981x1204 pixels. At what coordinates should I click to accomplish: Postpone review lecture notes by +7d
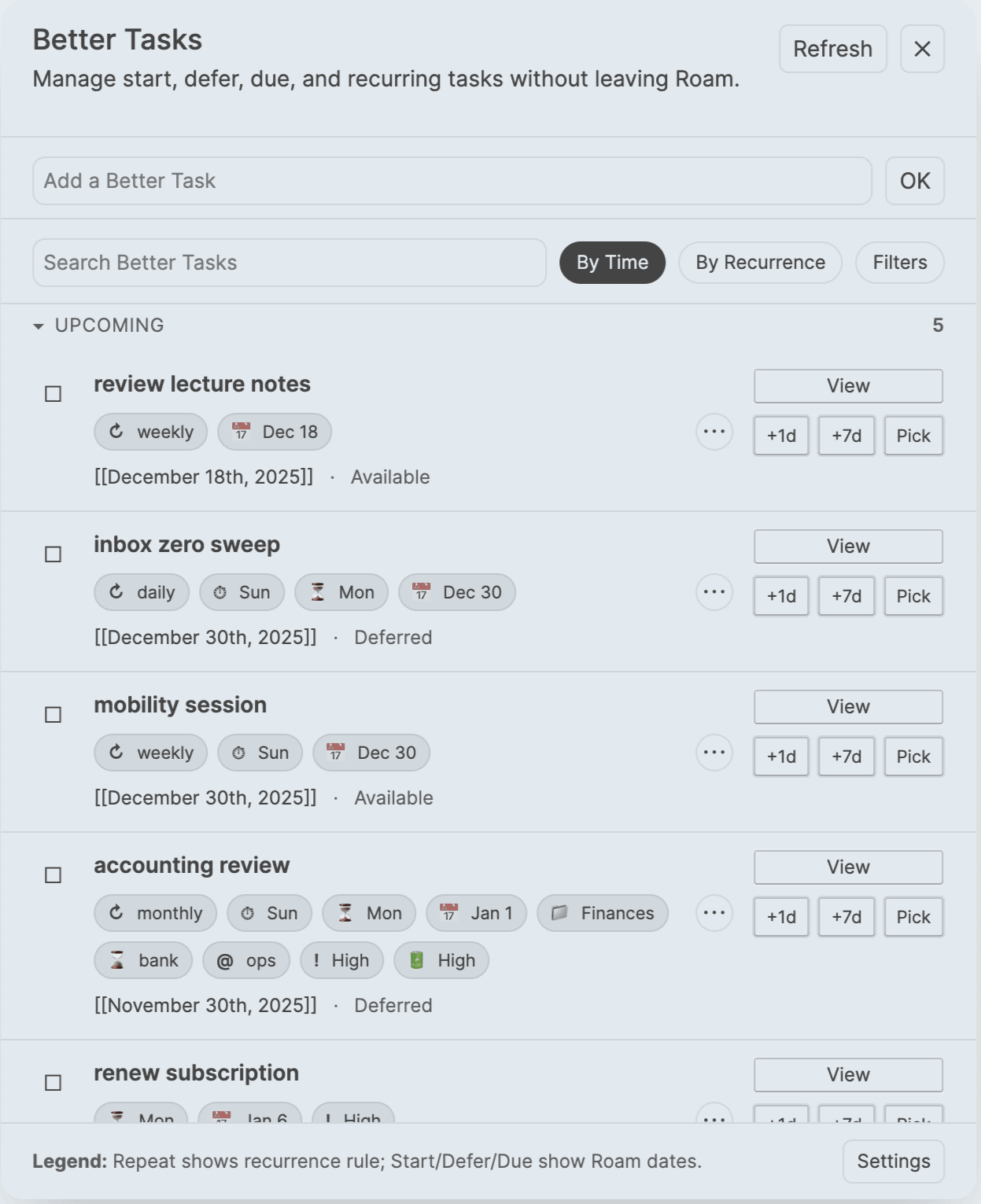coord(846,436)
